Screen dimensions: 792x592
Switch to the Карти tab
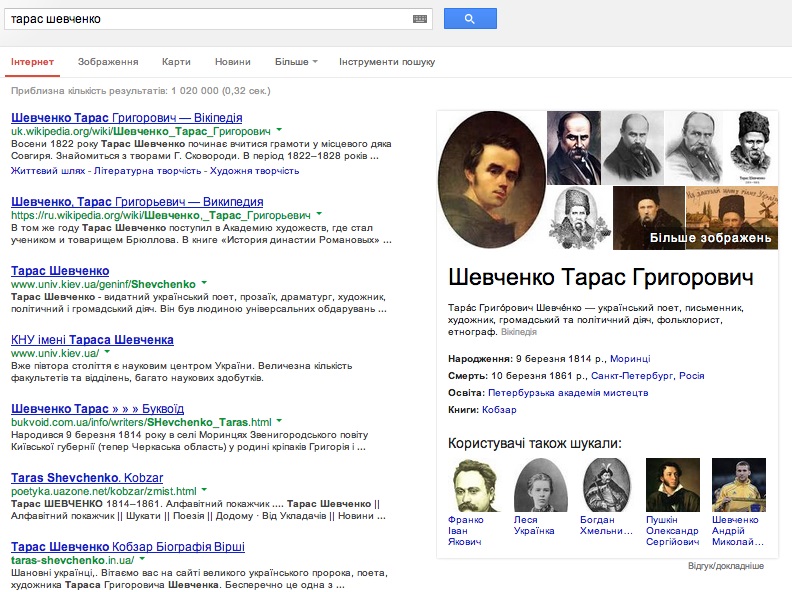[176, 62]
